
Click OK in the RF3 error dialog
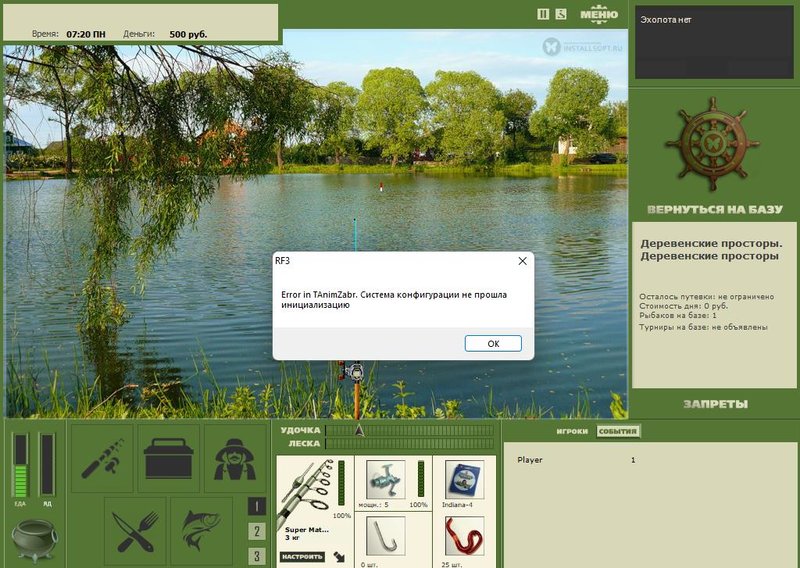pyautogui.click(x=493, y=343)
